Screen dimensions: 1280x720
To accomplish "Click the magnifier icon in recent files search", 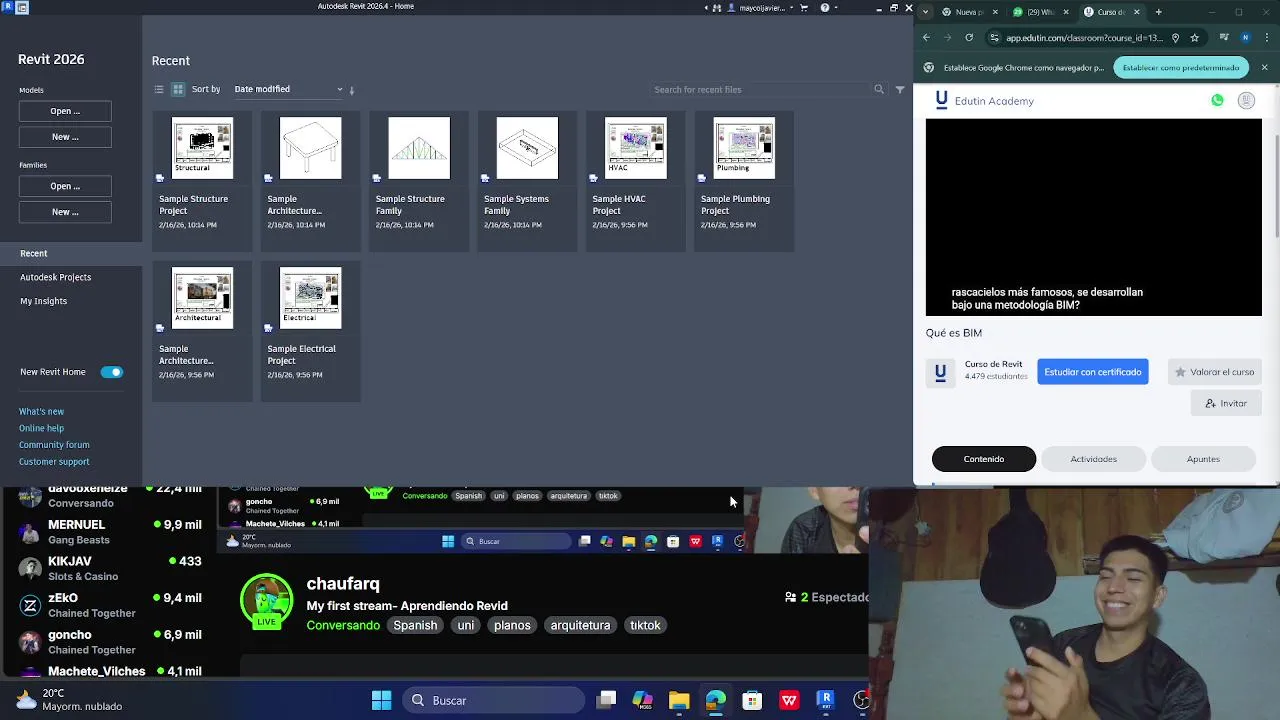I will coord(879,89).
